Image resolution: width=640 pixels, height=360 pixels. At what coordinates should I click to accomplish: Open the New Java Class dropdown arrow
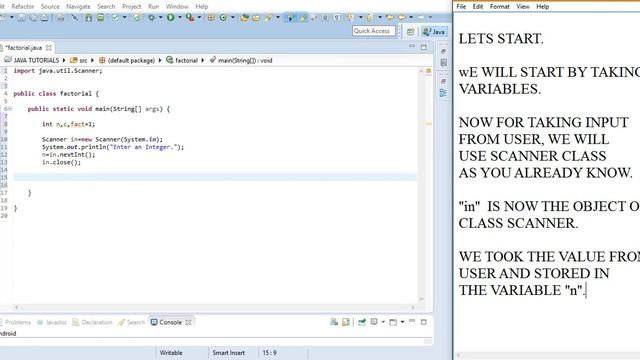233,18
